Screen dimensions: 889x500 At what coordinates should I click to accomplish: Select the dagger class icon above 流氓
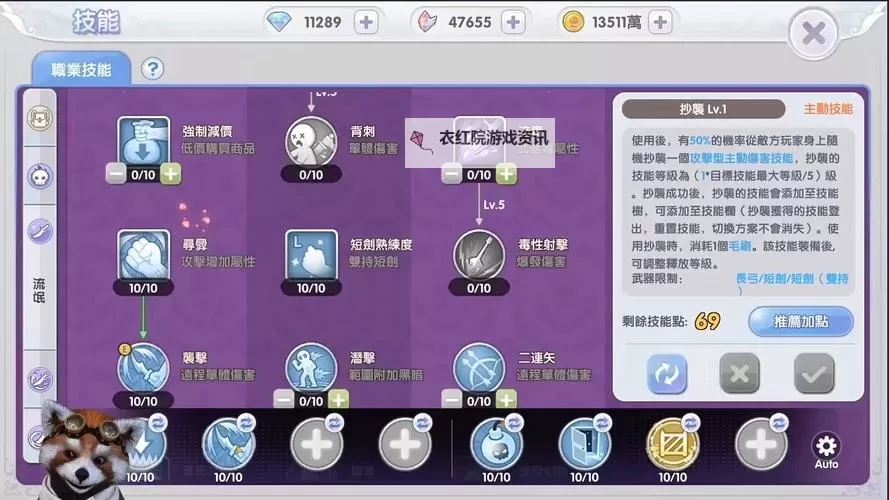[x=40, y=232]
